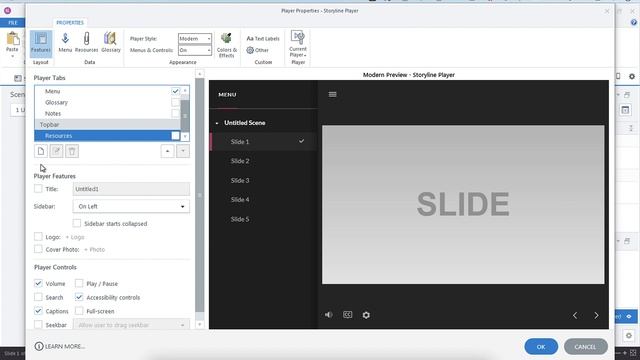Click the left panel vertical scrollbar
Image resolution: width=640 pixels, height=360 pixels.
200,195
